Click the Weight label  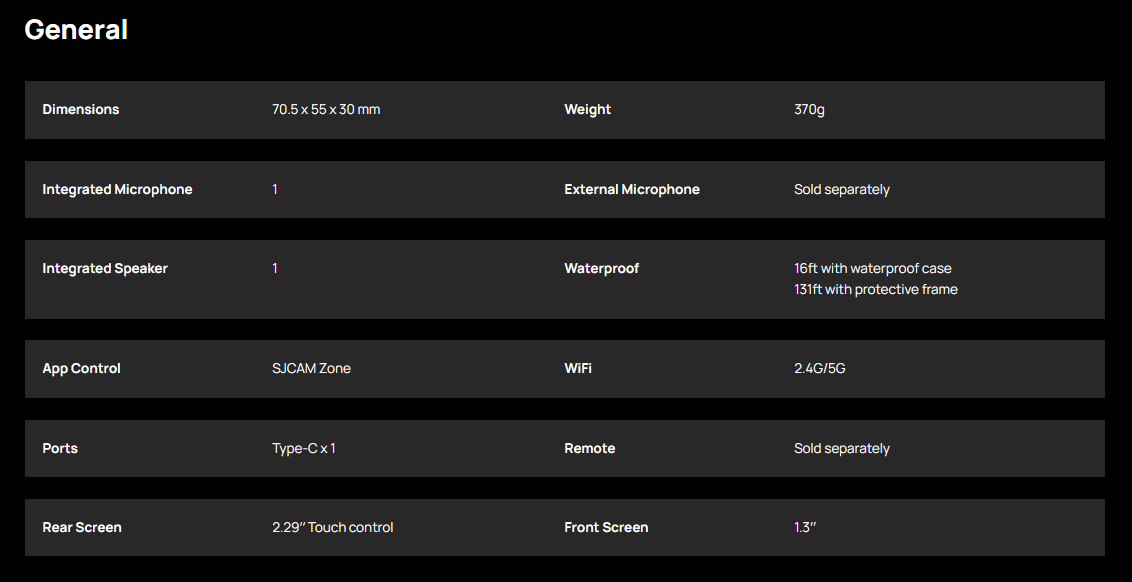click(x=587, y=109)
